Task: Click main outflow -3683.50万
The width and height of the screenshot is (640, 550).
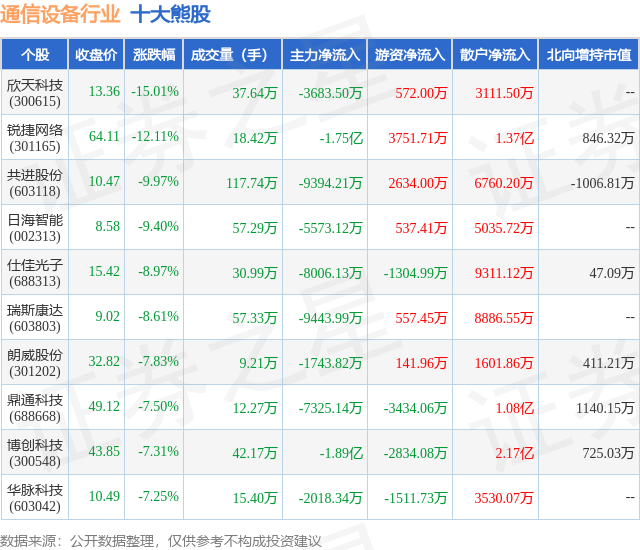Action: click(330, 93)
